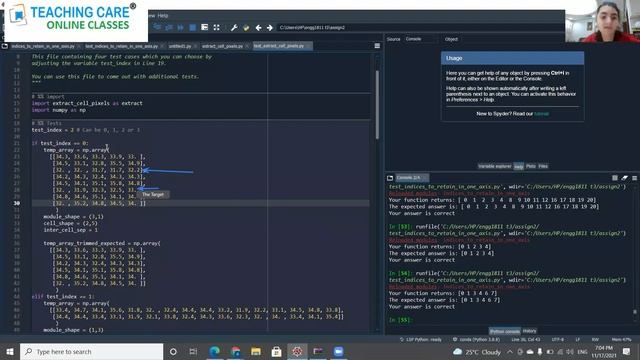Open Task View on the taskbar
This screenshot has width=640, height=360.
point(193,351)
